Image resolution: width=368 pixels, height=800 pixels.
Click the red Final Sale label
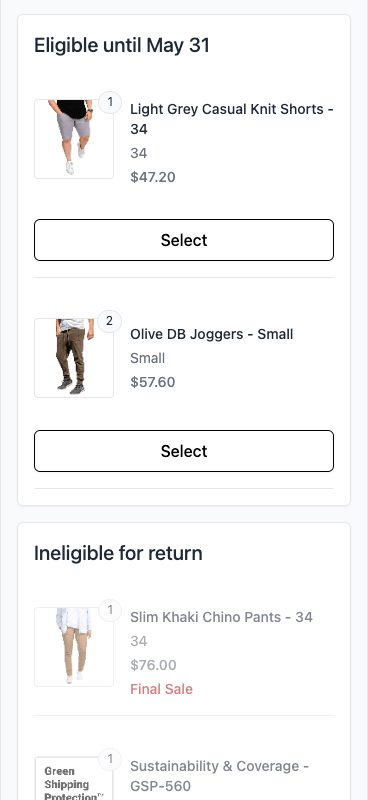pos(161,689)
